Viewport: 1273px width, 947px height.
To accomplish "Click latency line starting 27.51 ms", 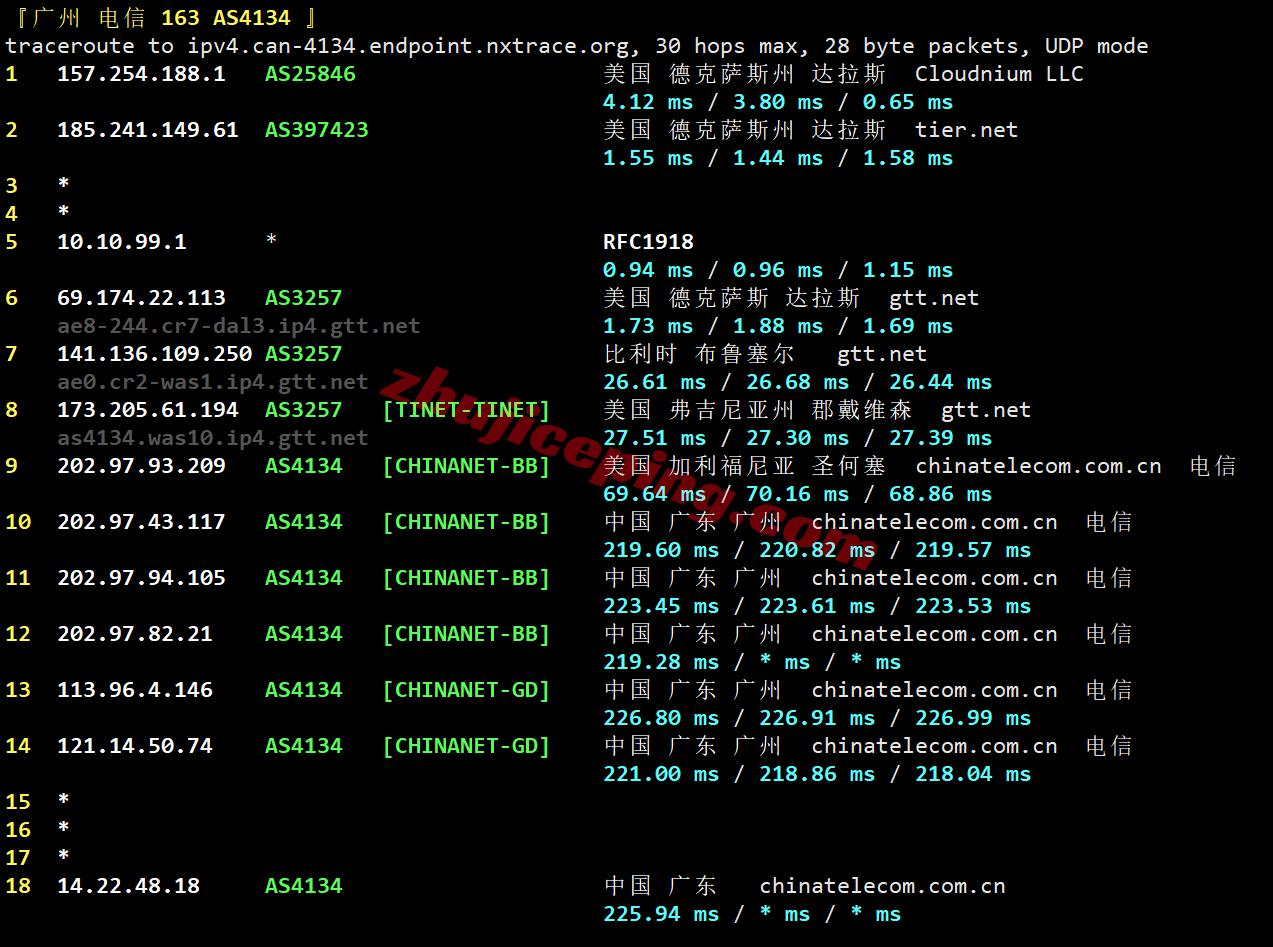I will pos(798,438).
